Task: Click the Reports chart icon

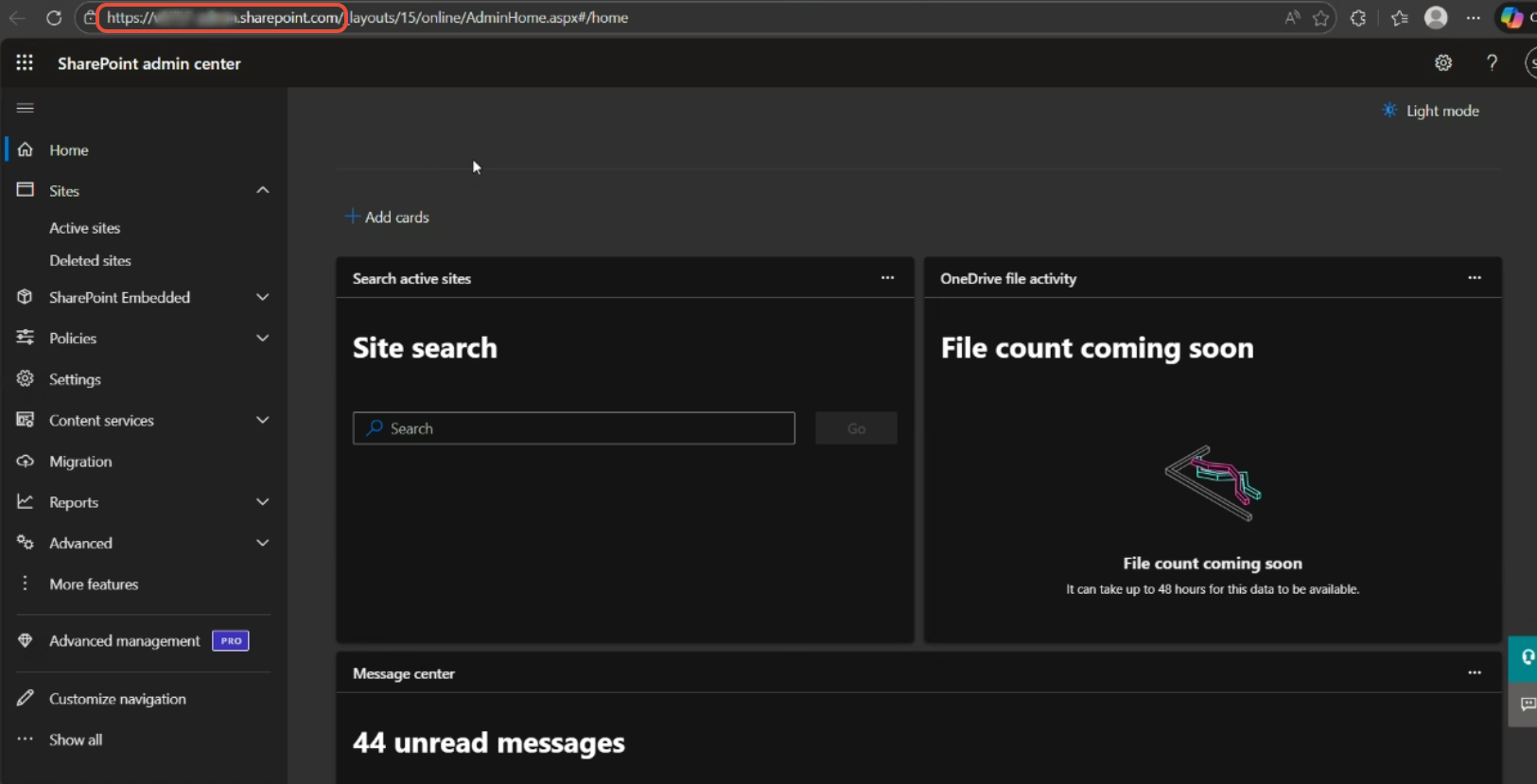Action: 26,502
